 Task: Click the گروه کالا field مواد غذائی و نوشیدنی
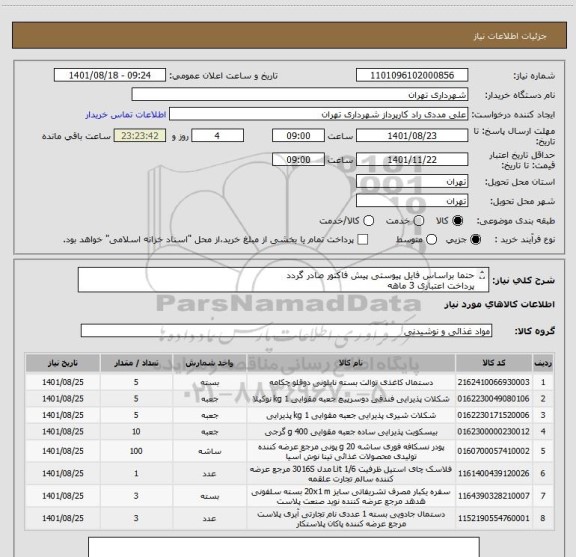click(286, 331)
